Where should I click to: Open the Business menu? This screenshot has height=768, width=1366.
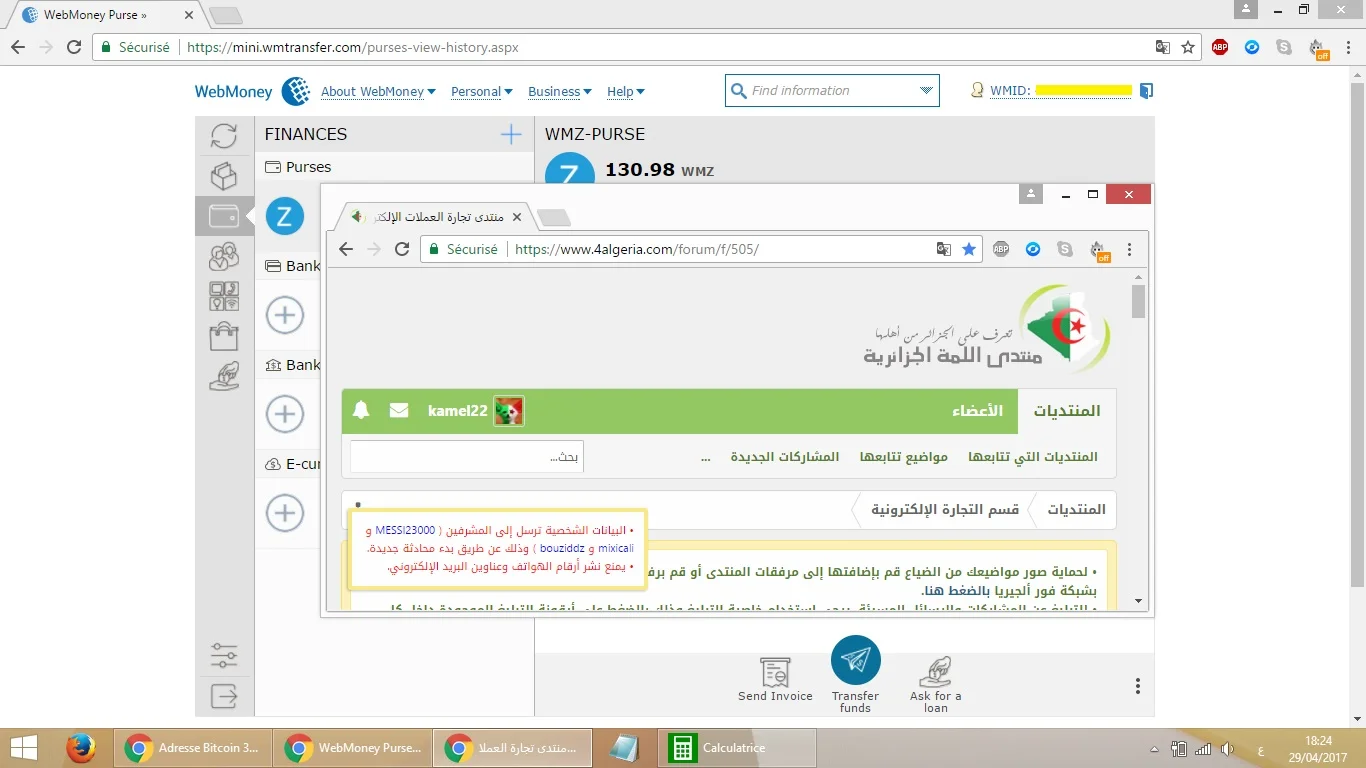pos(559,91)
